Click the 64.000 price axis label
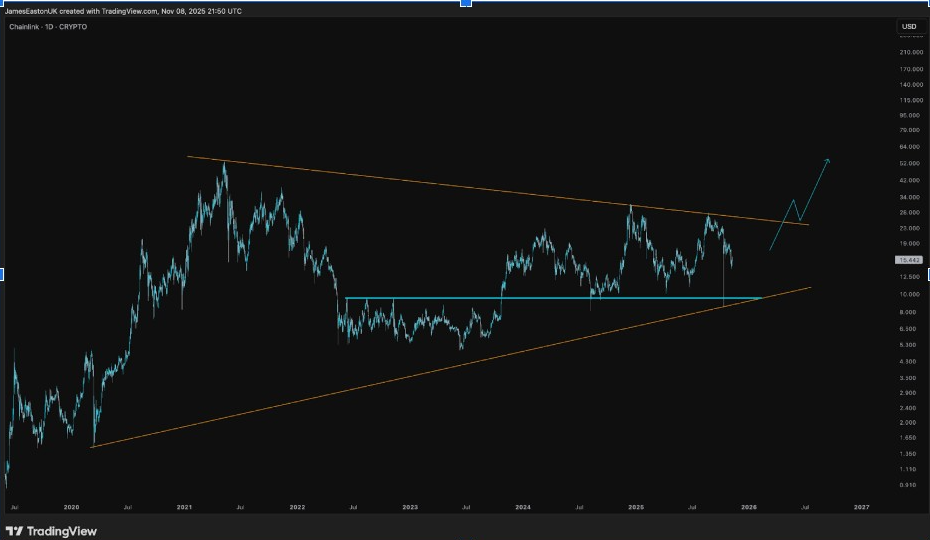930x540 pixels. pyautogui.click(x=911, y=147)
